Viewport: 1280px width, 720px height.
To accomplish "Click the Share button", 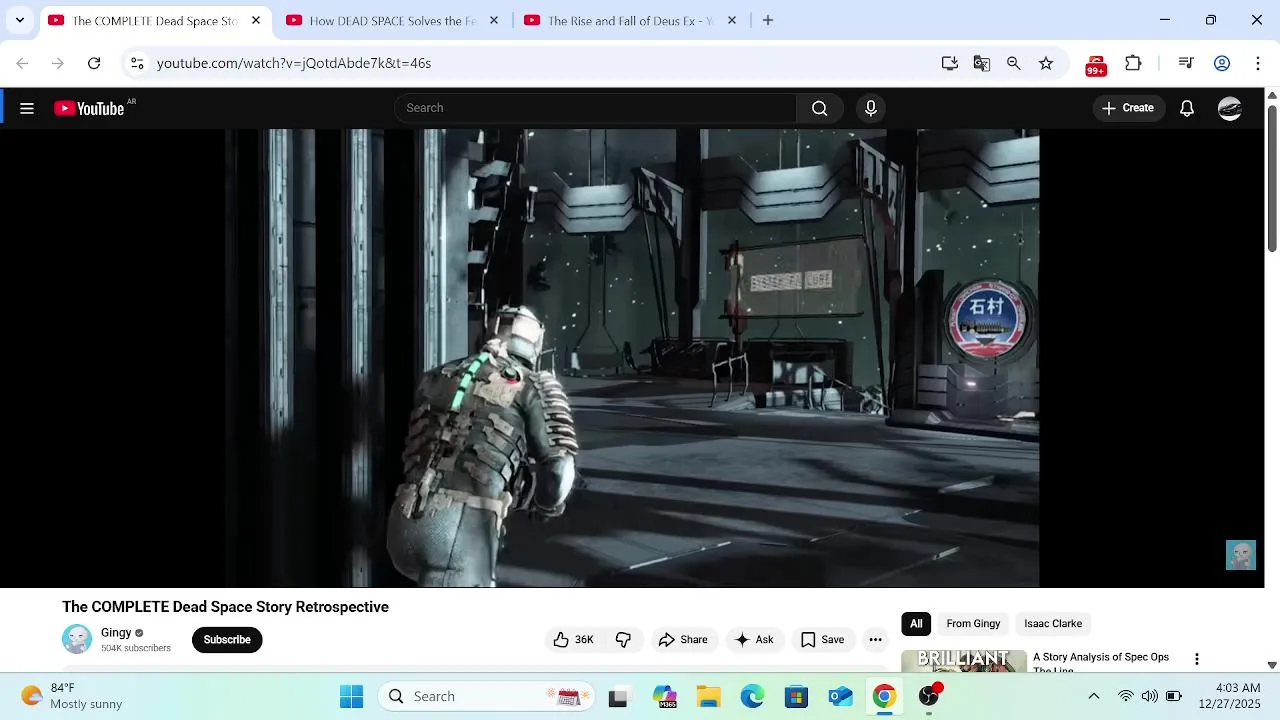I will (x=683, y=640).
